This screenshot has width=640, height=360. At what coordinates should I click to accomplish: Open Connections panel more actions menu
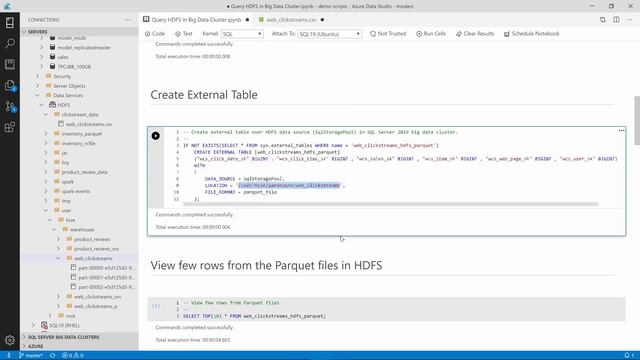[128, 20]
